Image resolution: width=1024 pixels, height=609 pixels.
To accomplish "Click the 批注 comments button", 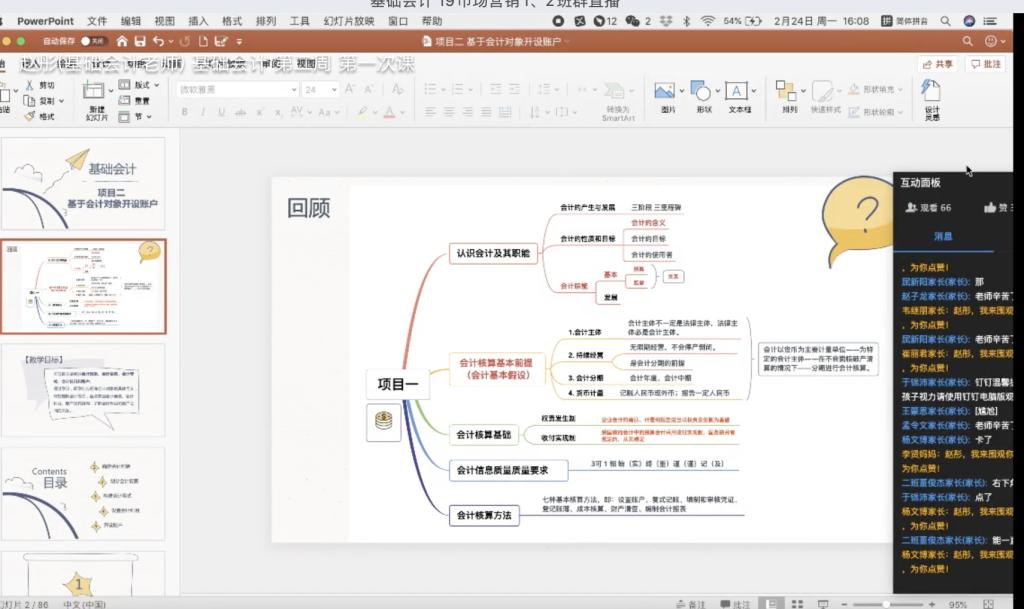I will 985,64.
